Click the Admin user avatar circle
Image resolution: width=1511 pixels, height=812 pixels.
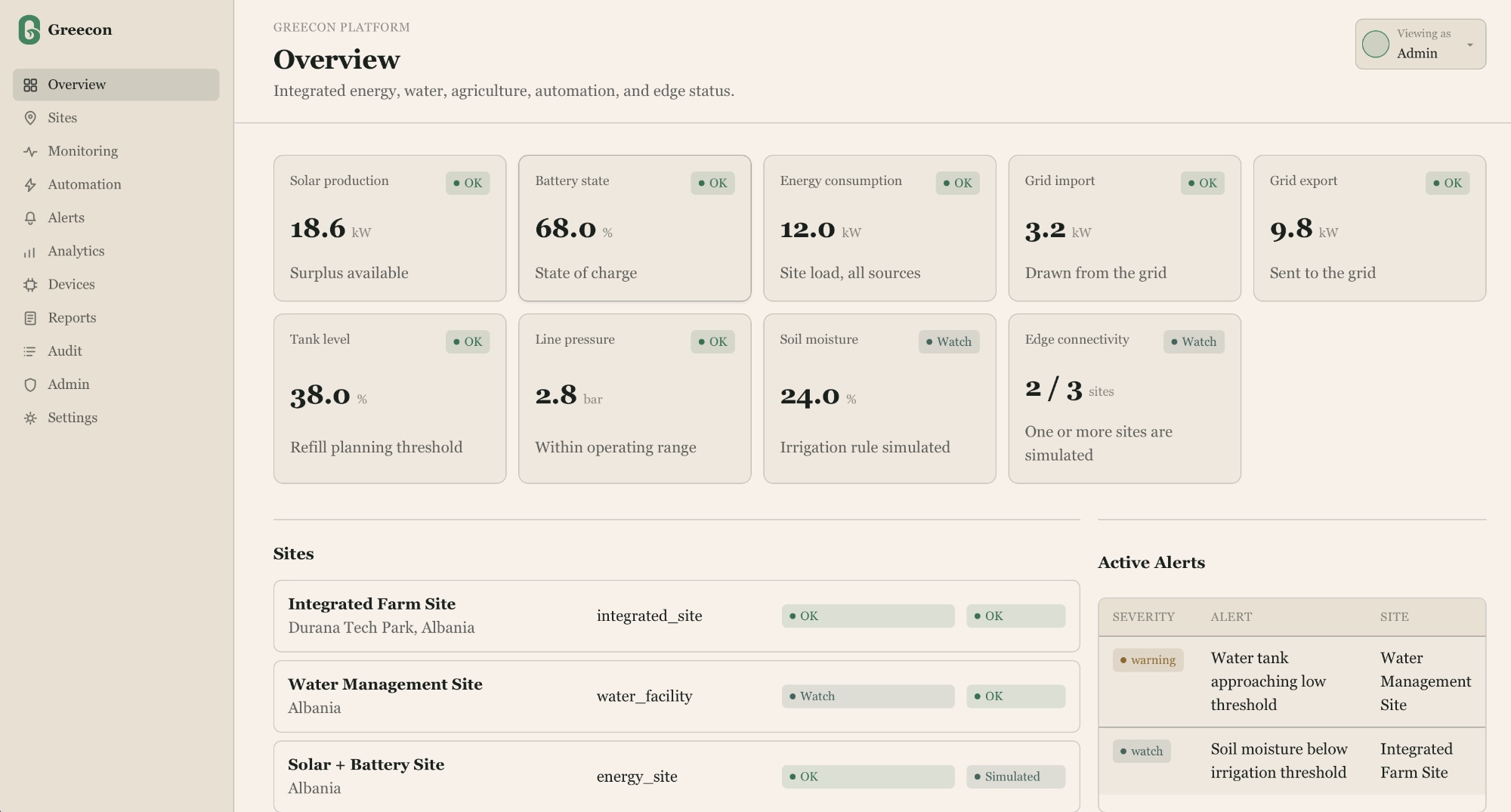[1376, 44]
